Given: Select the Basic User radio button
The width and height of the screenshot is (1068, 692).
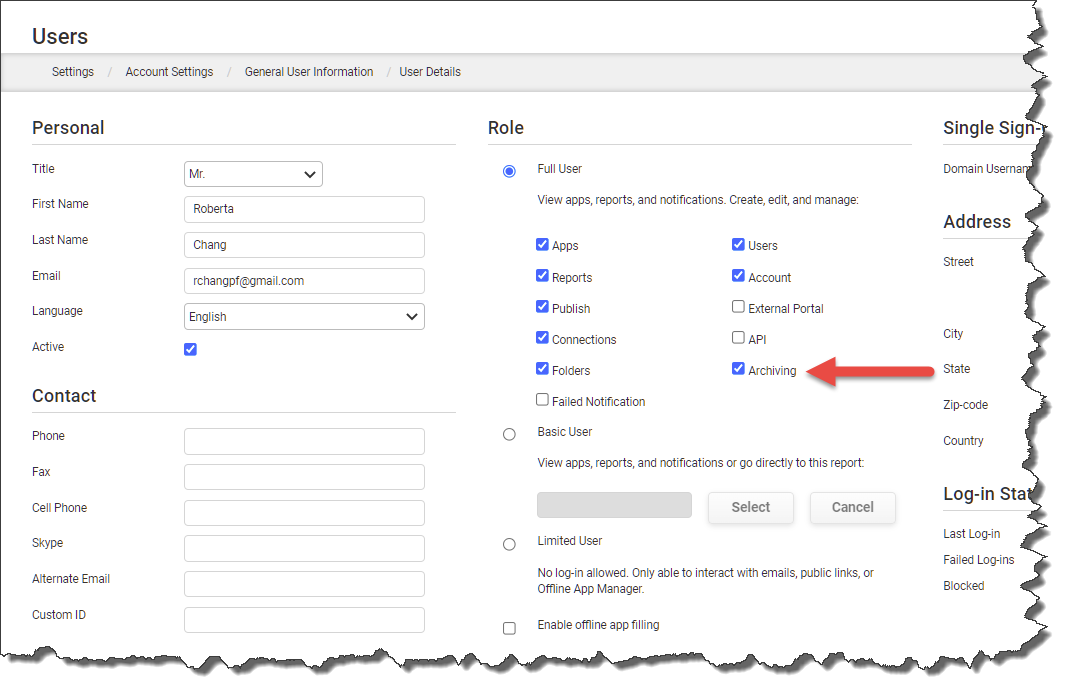Looking at the screenshot, I should 509,434.
